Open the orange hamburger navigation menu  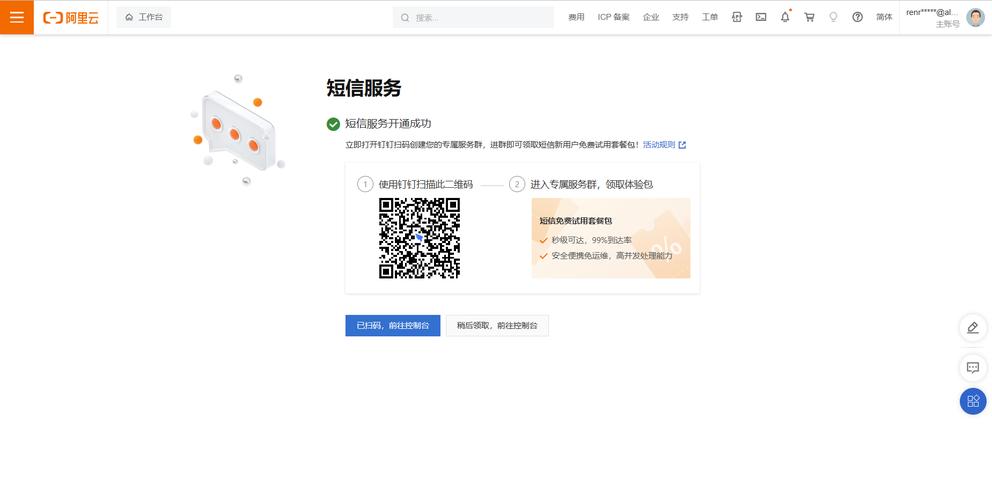[x=16, y=17]
